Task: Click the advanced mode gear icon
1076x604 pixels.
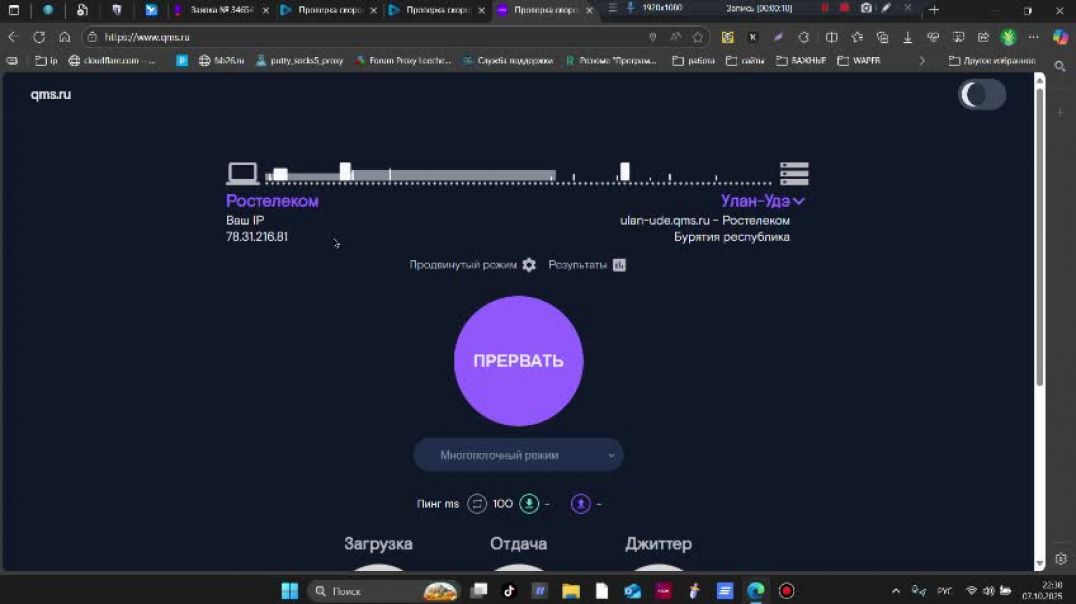Action: (529, 265)
